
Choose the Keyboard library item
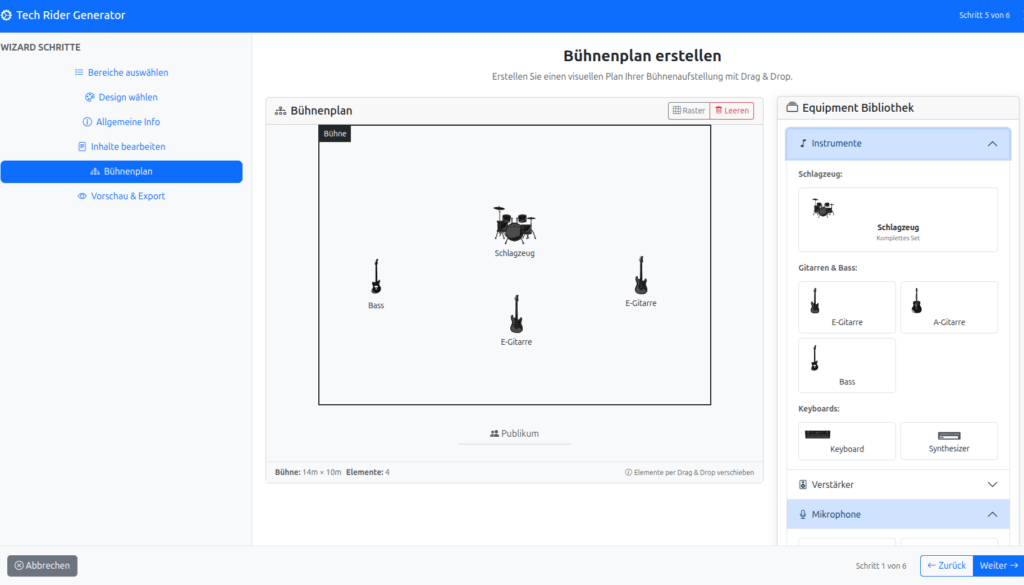coord(847,440)
